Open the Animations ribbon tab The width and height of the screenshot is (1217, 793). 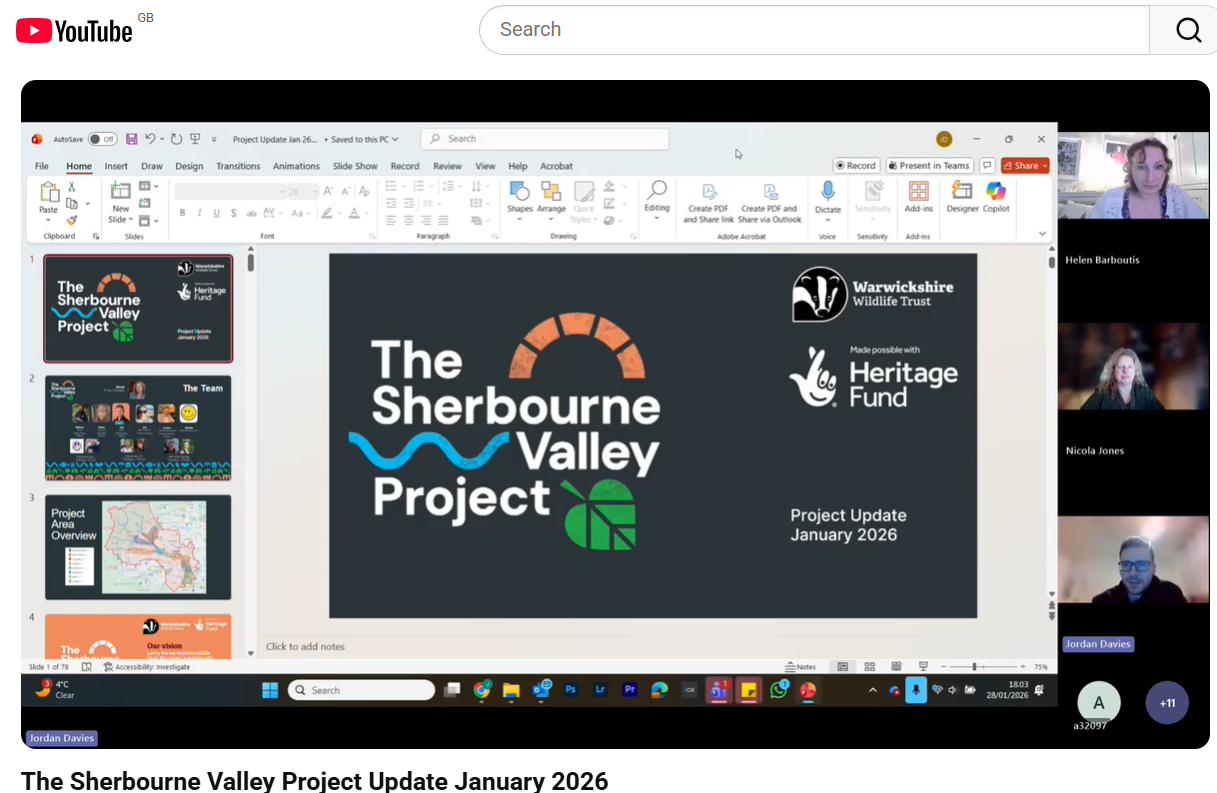click(x=296, y=166)
